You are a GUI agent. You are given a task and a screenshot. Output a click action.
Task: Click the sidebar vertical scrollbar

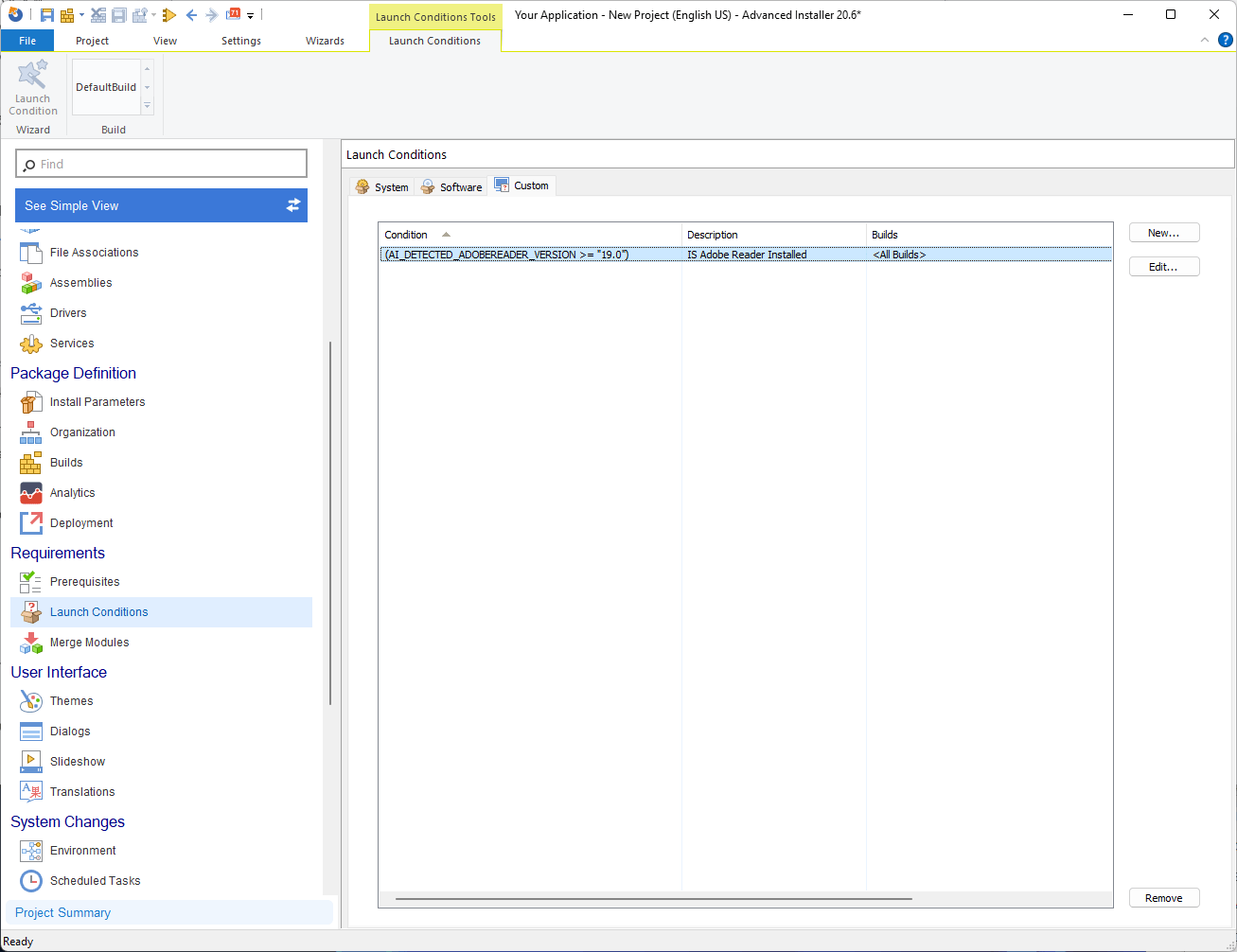tap(330, 523)
